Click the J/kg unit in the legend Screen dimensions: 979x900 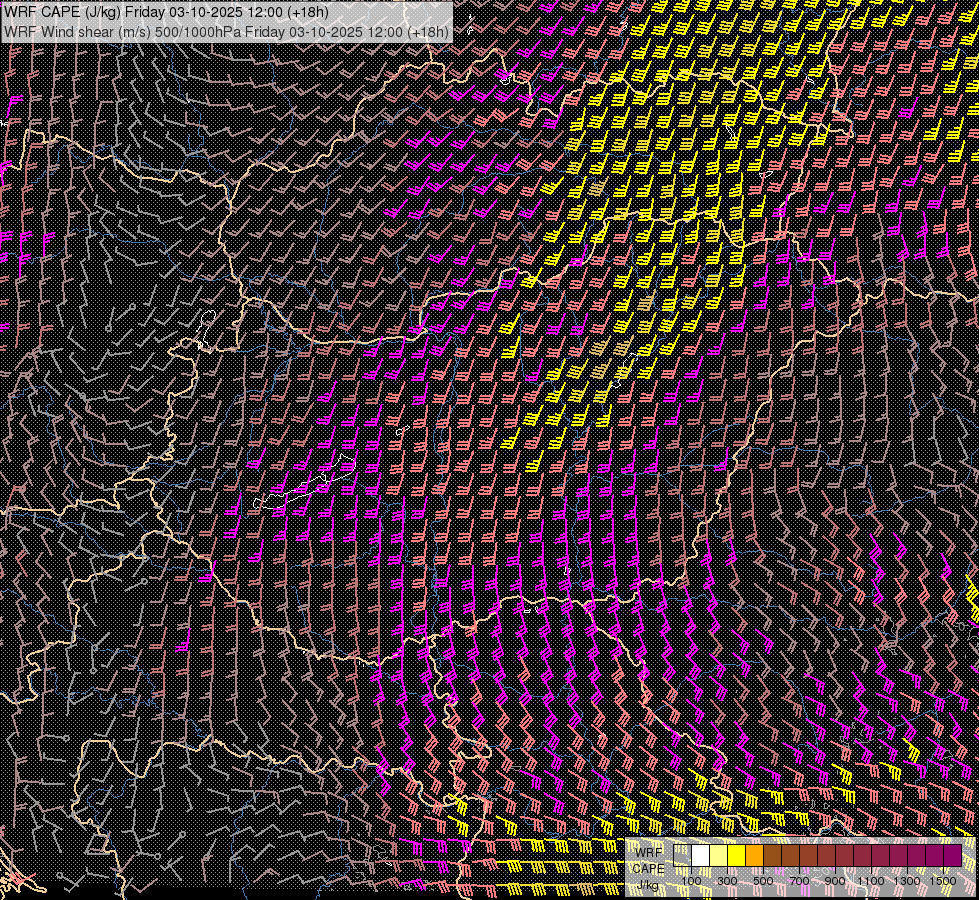tap(649, 885)
